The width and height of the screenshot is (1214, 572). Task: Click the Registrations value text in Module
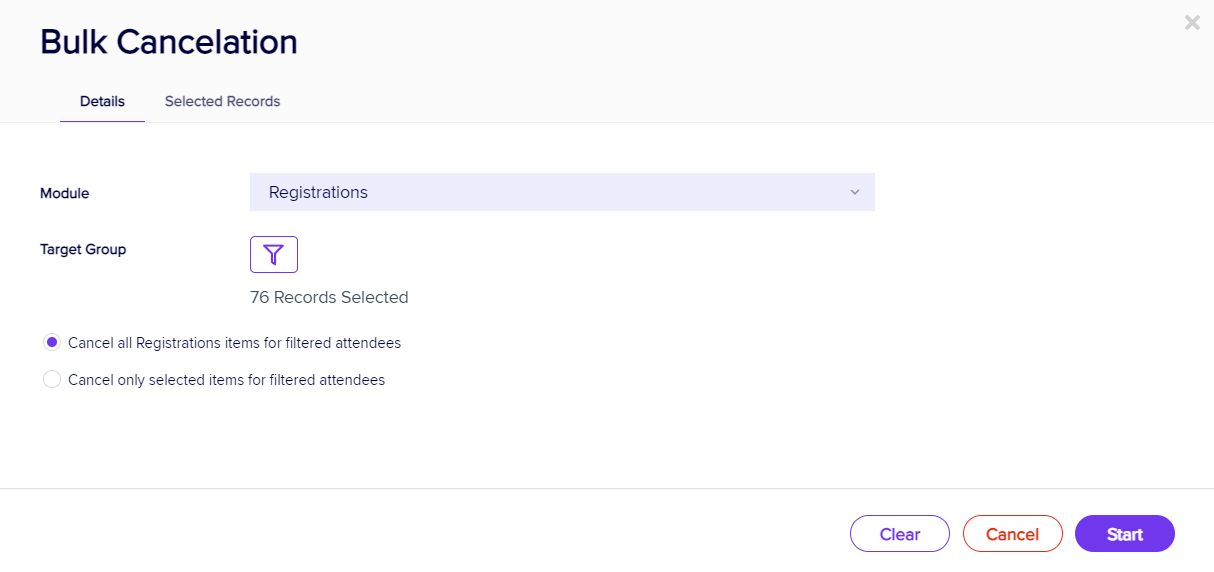(x=318, y=192)
